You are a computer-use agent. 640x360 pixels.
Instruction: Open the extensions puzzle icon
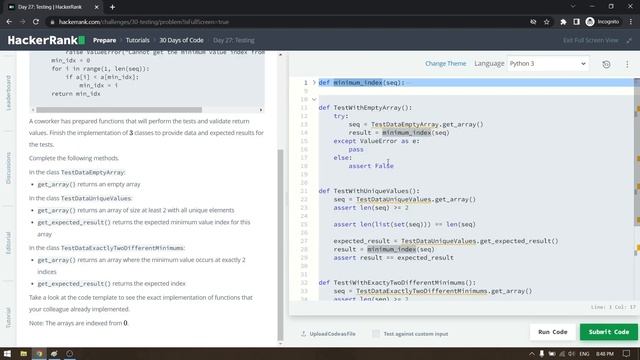tap(563, 22)
